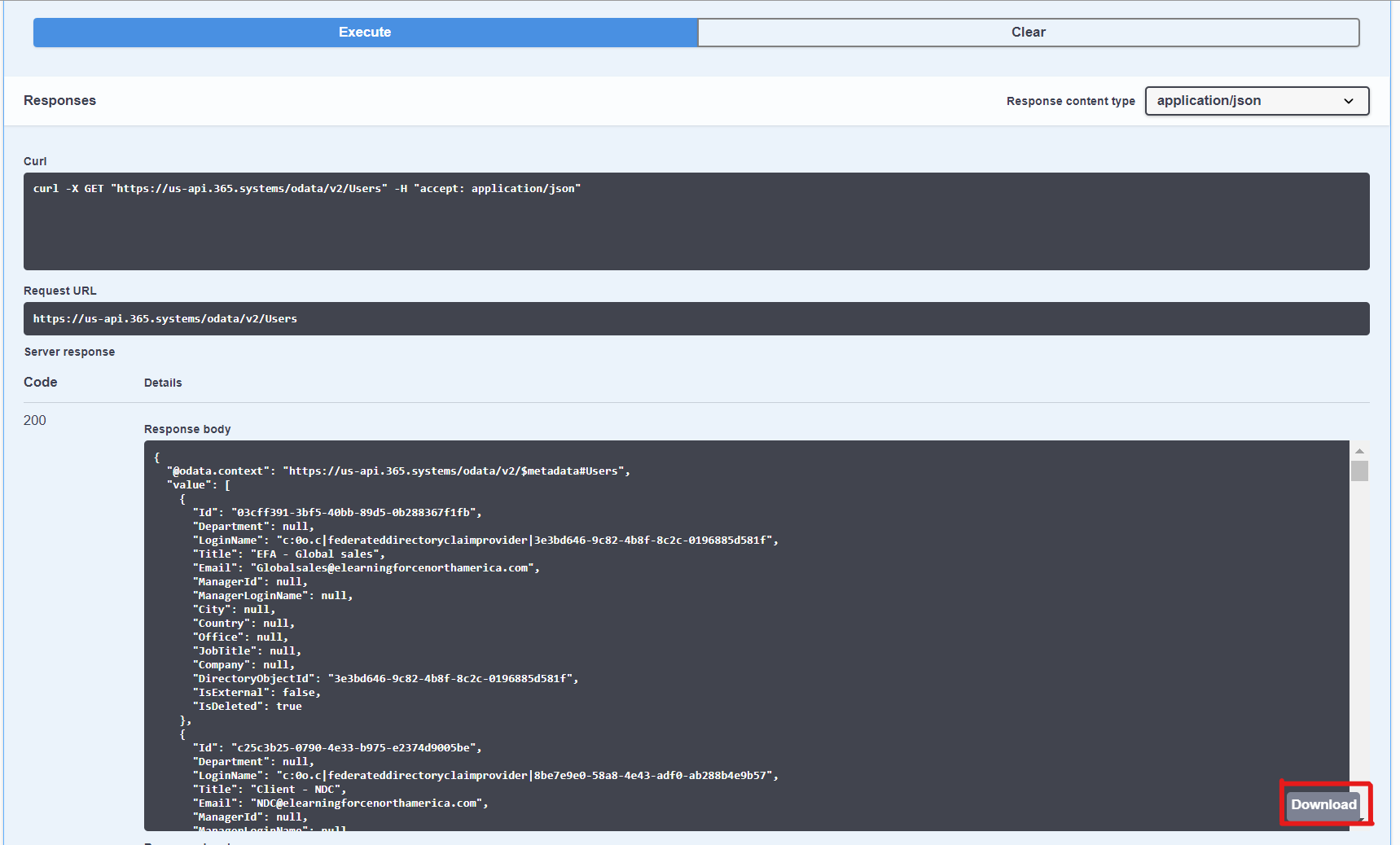Click the Globalsales email value
Screen dimensions: 1400x845
click(394, 568)
